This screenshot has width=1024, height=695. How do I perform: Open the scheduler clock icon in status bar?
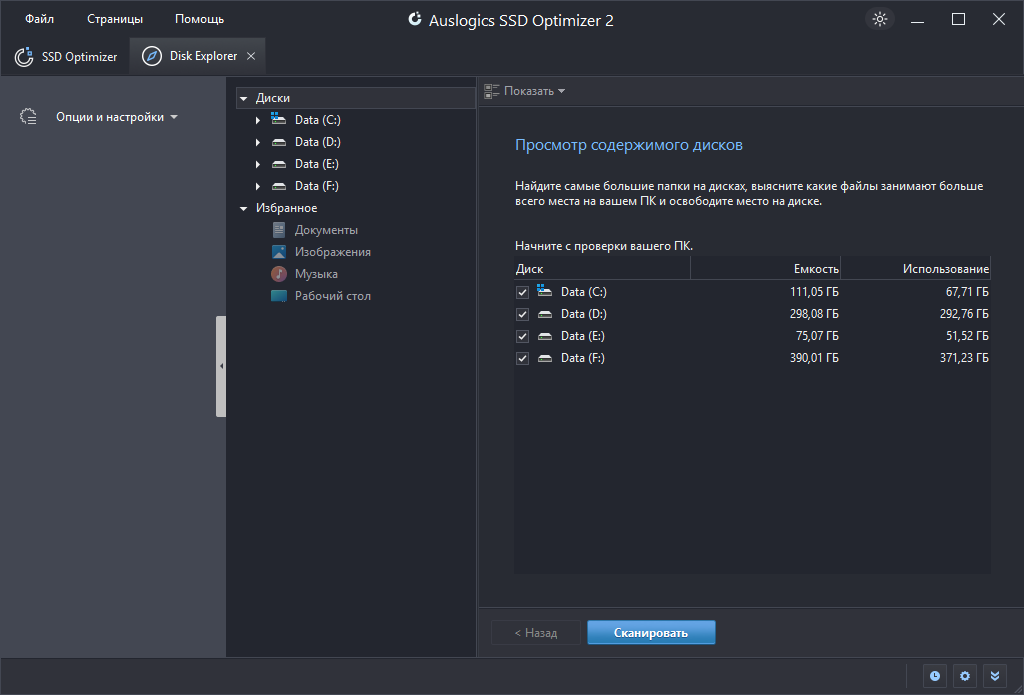[x=935, y=676]
